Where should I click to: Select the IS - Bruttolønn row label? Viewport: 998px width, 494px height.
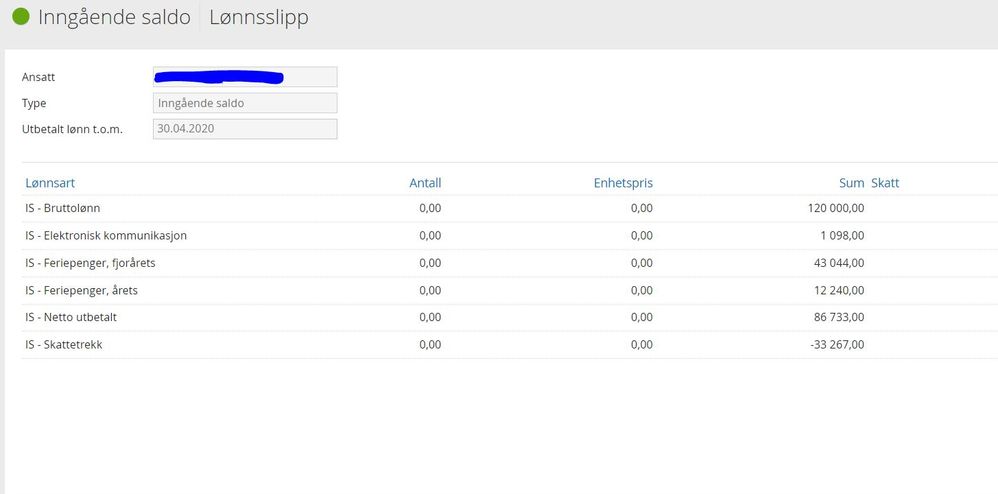pyautogui.click(x=63, y=208)
